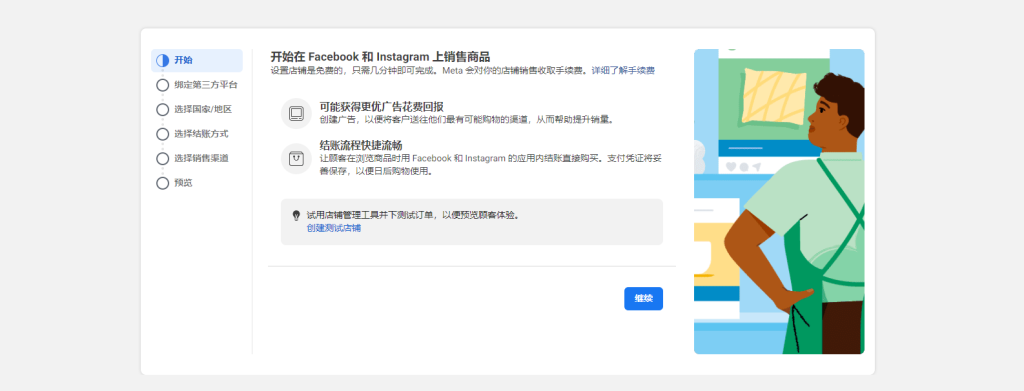Click the title 开始在 Facebook 和 Instagram 上销售商品
The image size is (1024, 391).
point(381,57)
